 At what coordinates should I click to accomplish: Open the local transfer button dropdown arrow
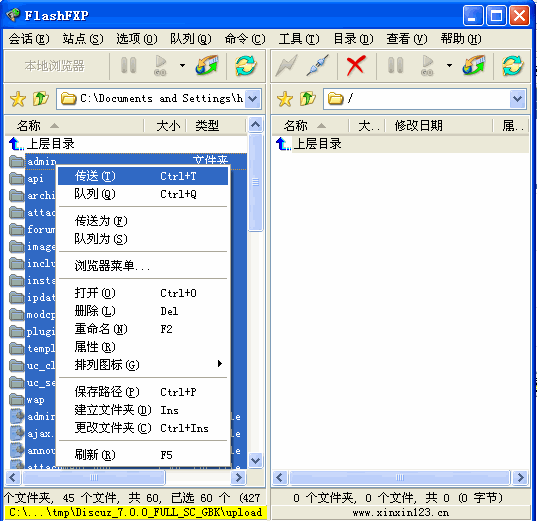point(183,65)
